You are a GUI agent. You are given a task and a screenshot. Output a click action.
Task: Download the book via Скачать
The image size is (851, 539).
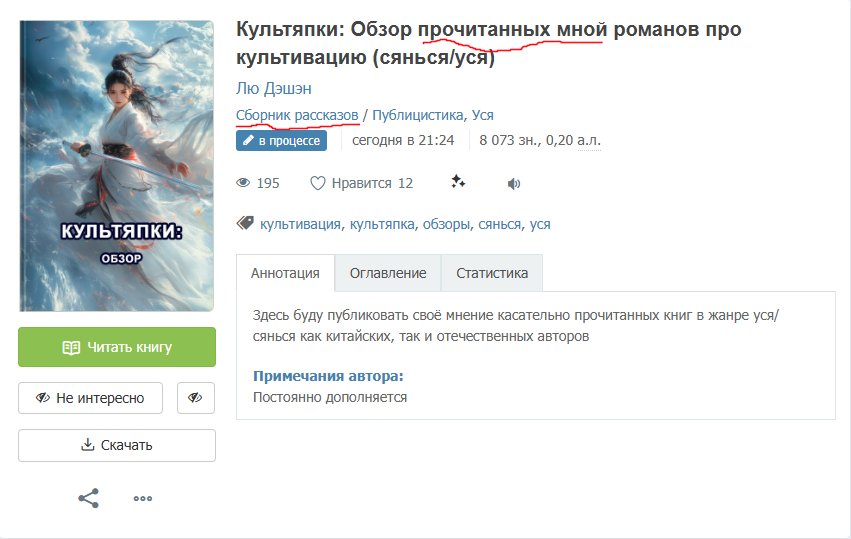117,445
